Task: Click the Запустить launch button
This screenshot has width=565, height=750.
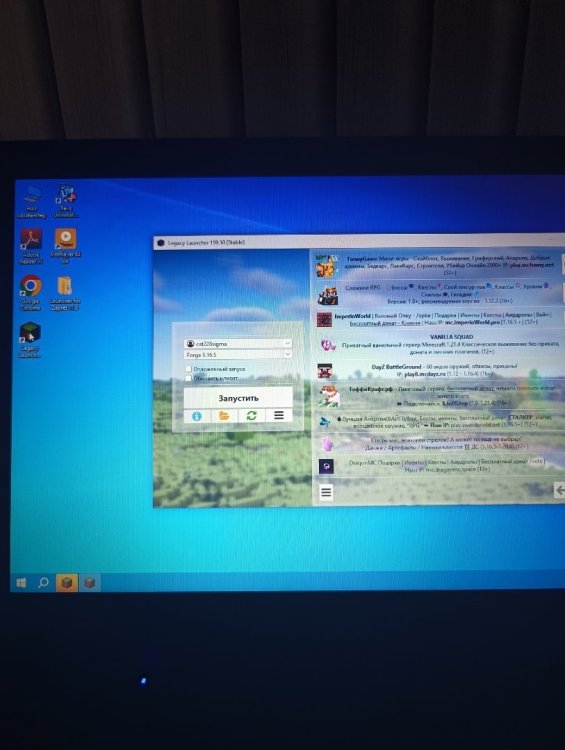Action: (238, 398)
